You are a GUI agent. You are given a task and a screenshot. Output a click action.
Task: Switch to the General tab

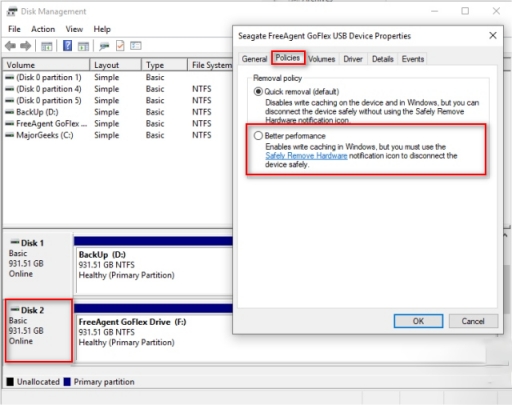pos(254,59)
